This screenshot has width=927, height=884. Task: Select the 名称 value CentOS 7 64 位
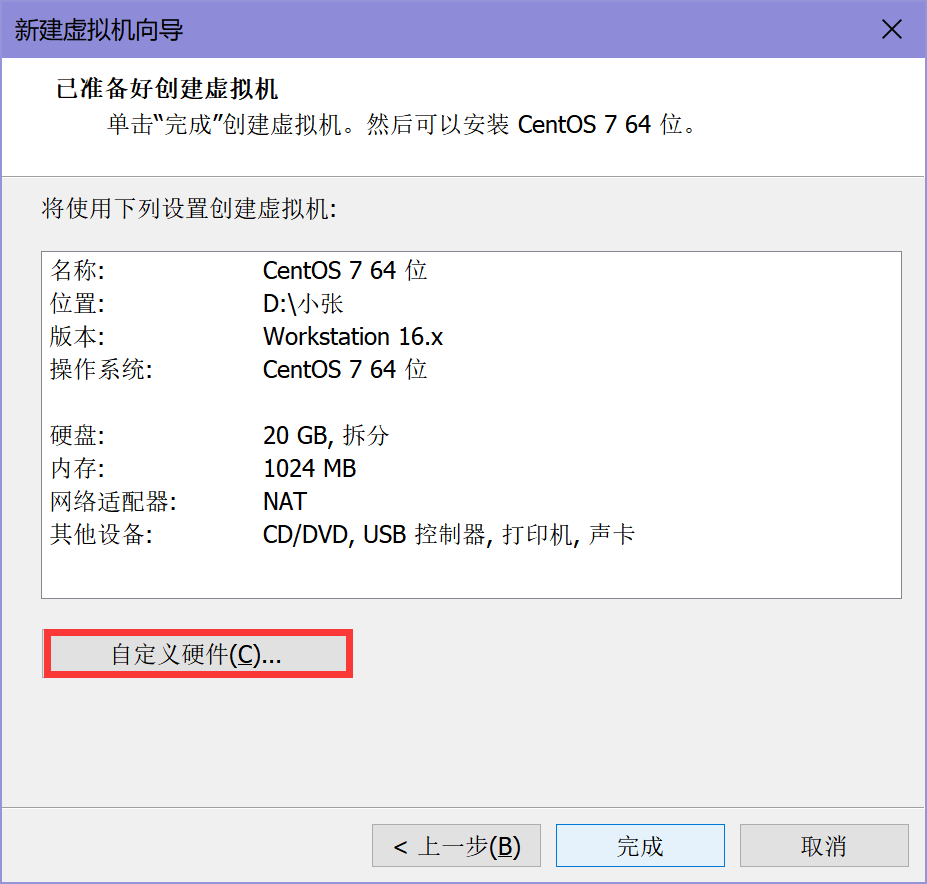click(345, 270)
